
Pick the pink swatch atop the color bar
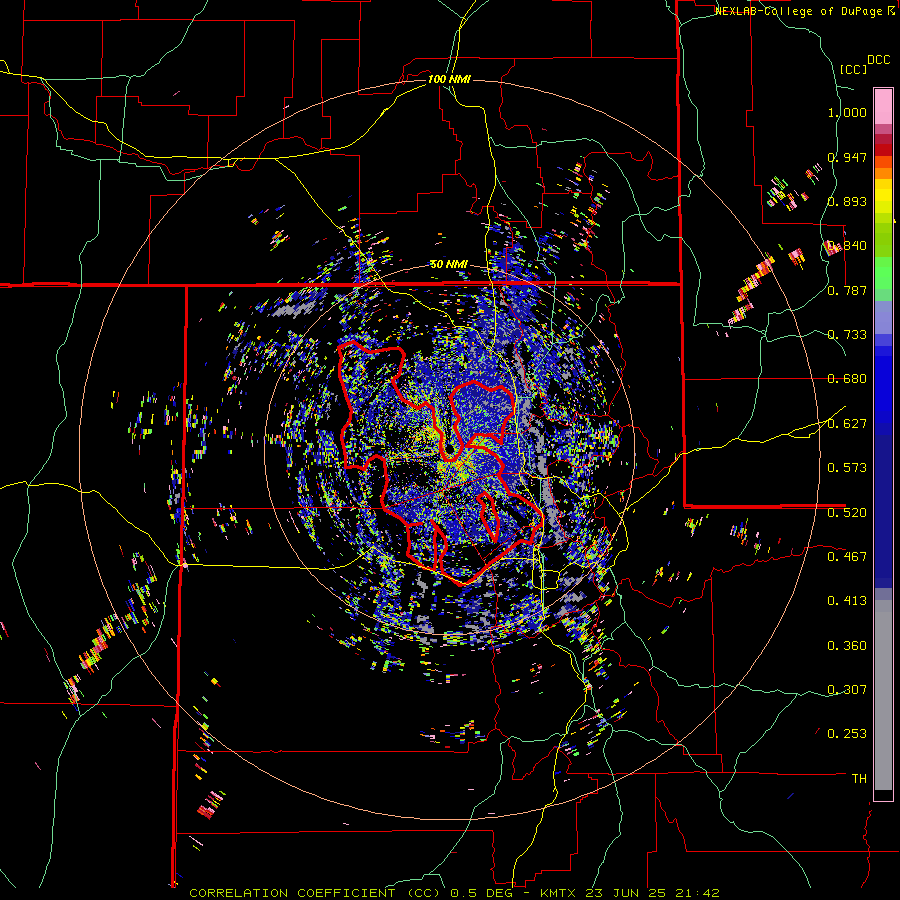coord(883,106)
